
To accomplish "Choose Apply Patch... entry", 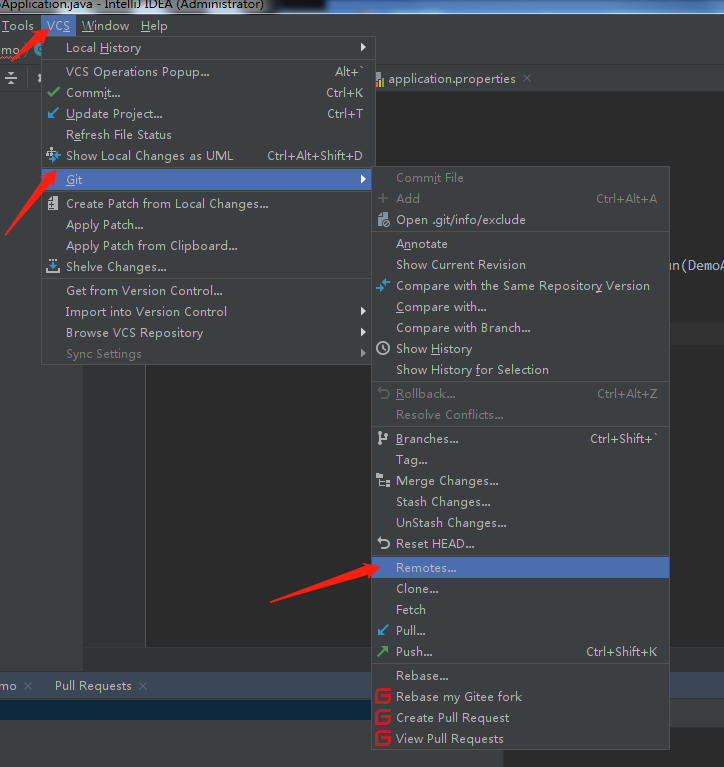I will tap(206, 225).
